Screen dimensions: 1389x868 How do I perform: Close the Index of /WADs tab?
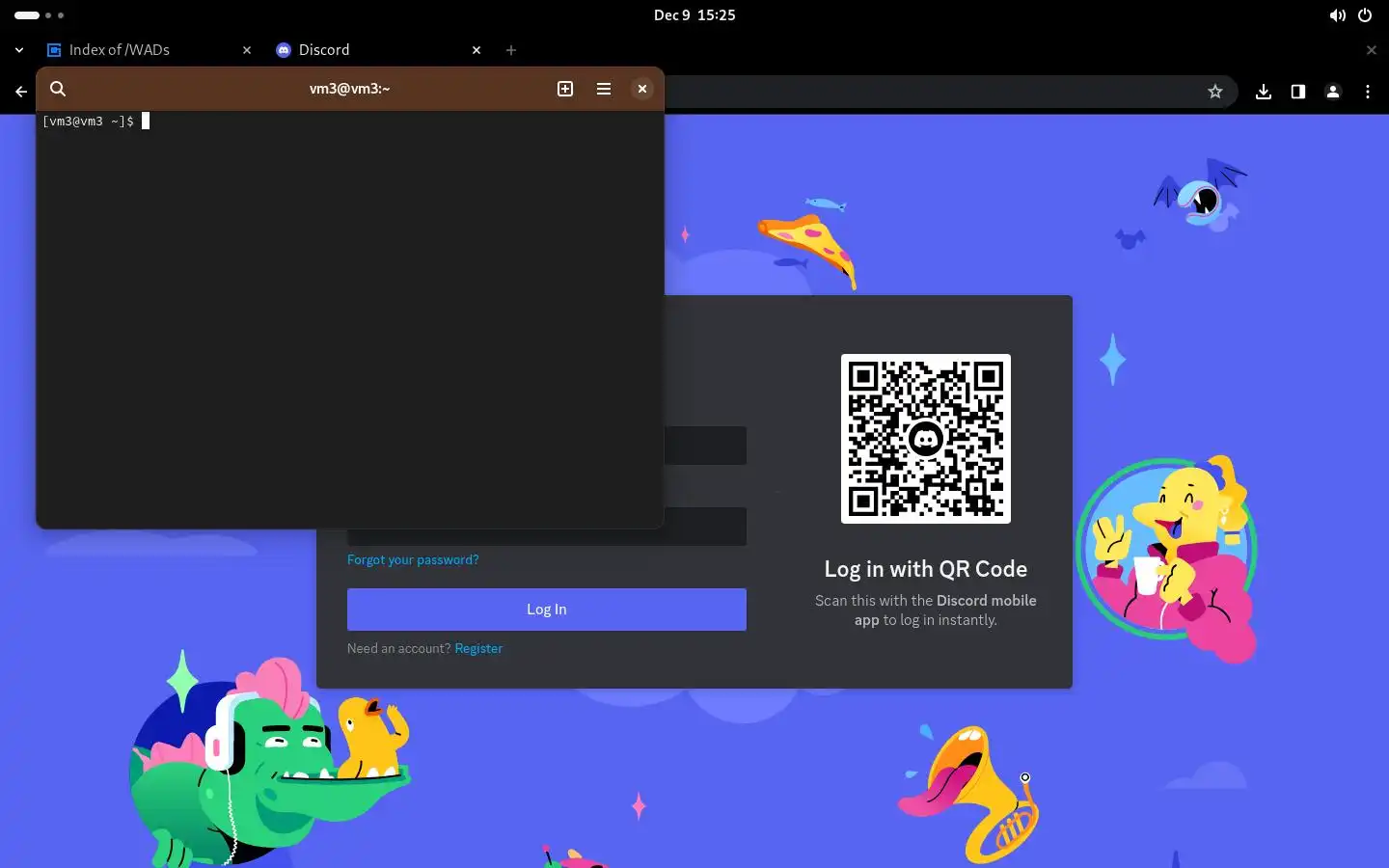click(247, 50)
